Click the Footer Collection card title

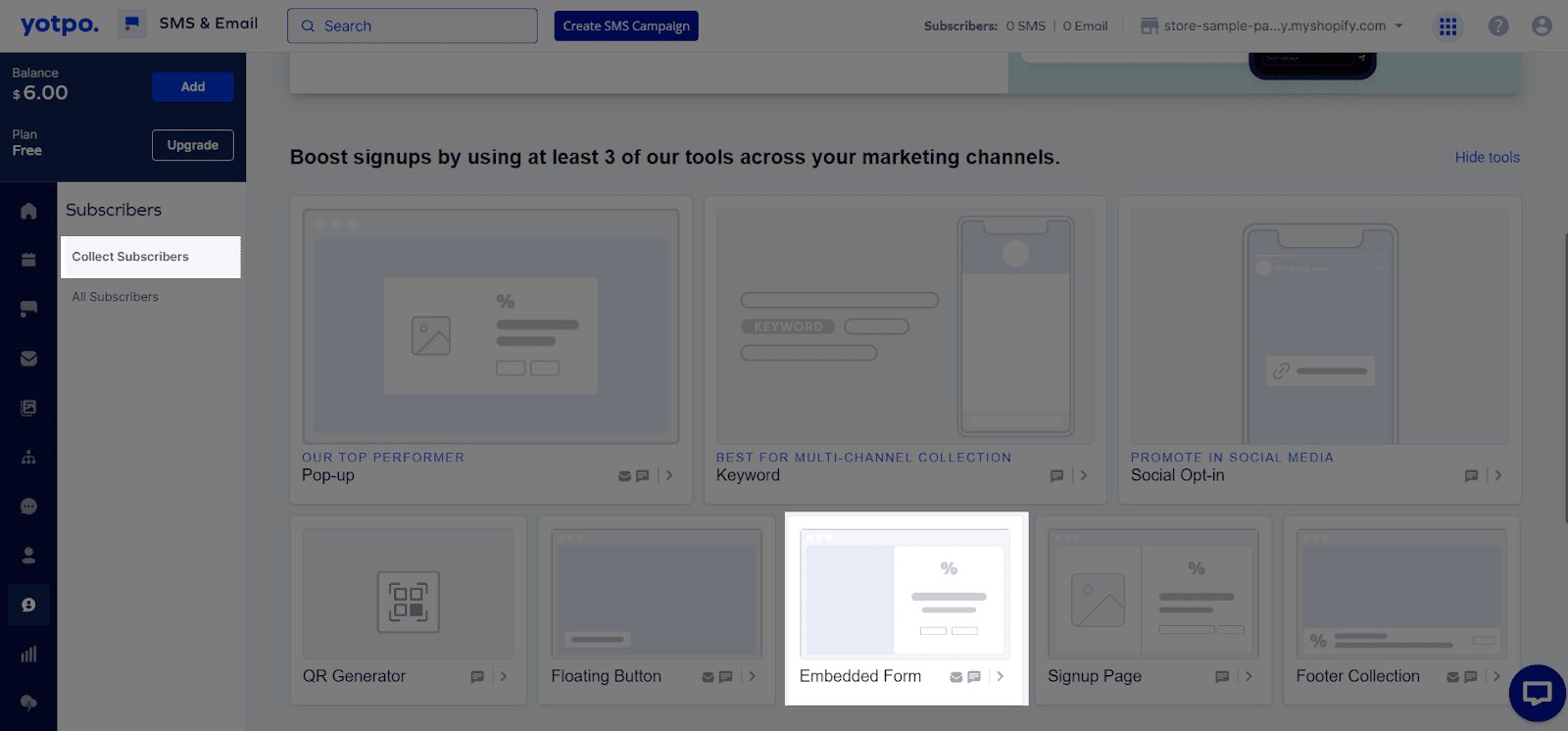pyautogui.click(x=1357, y=676)
